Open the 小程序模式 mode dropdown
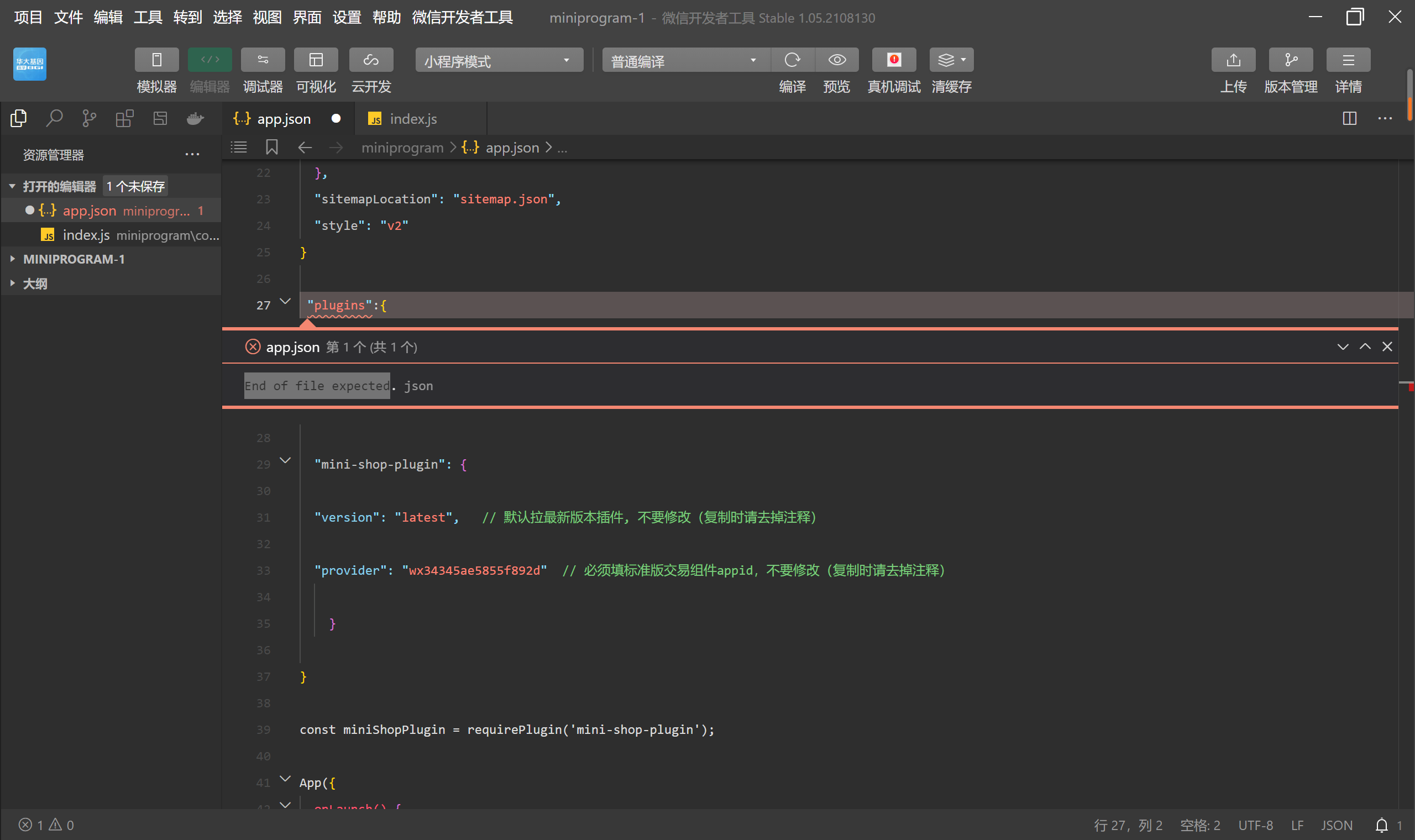The width and height of the screenshot is (1415, 840). coord(499,61)
